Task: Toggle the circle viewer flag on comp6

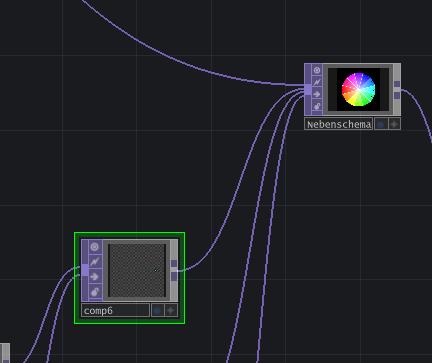Action: (95, 247)
